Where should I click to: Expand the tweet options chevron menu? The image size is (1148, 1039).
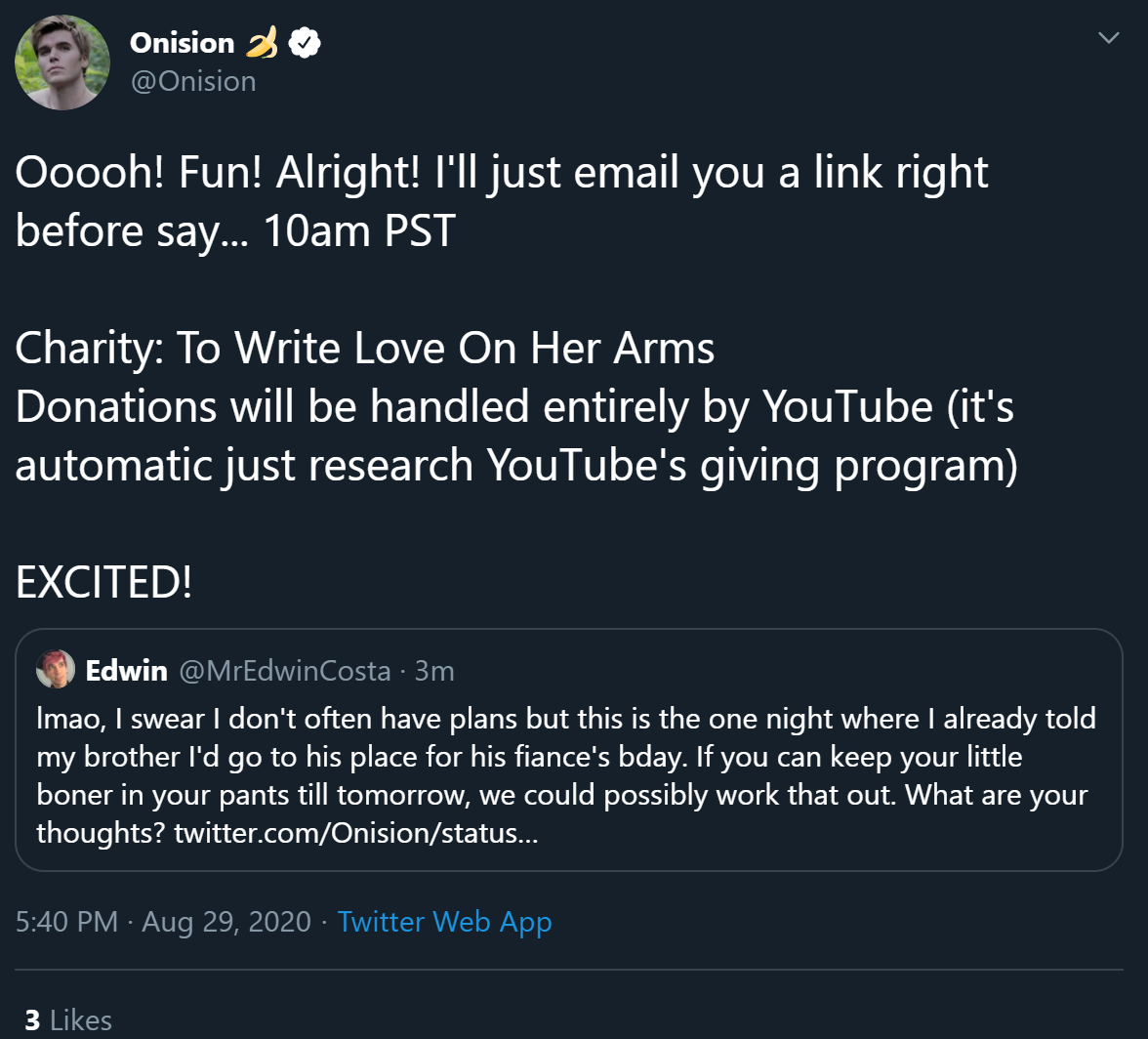1109,37
